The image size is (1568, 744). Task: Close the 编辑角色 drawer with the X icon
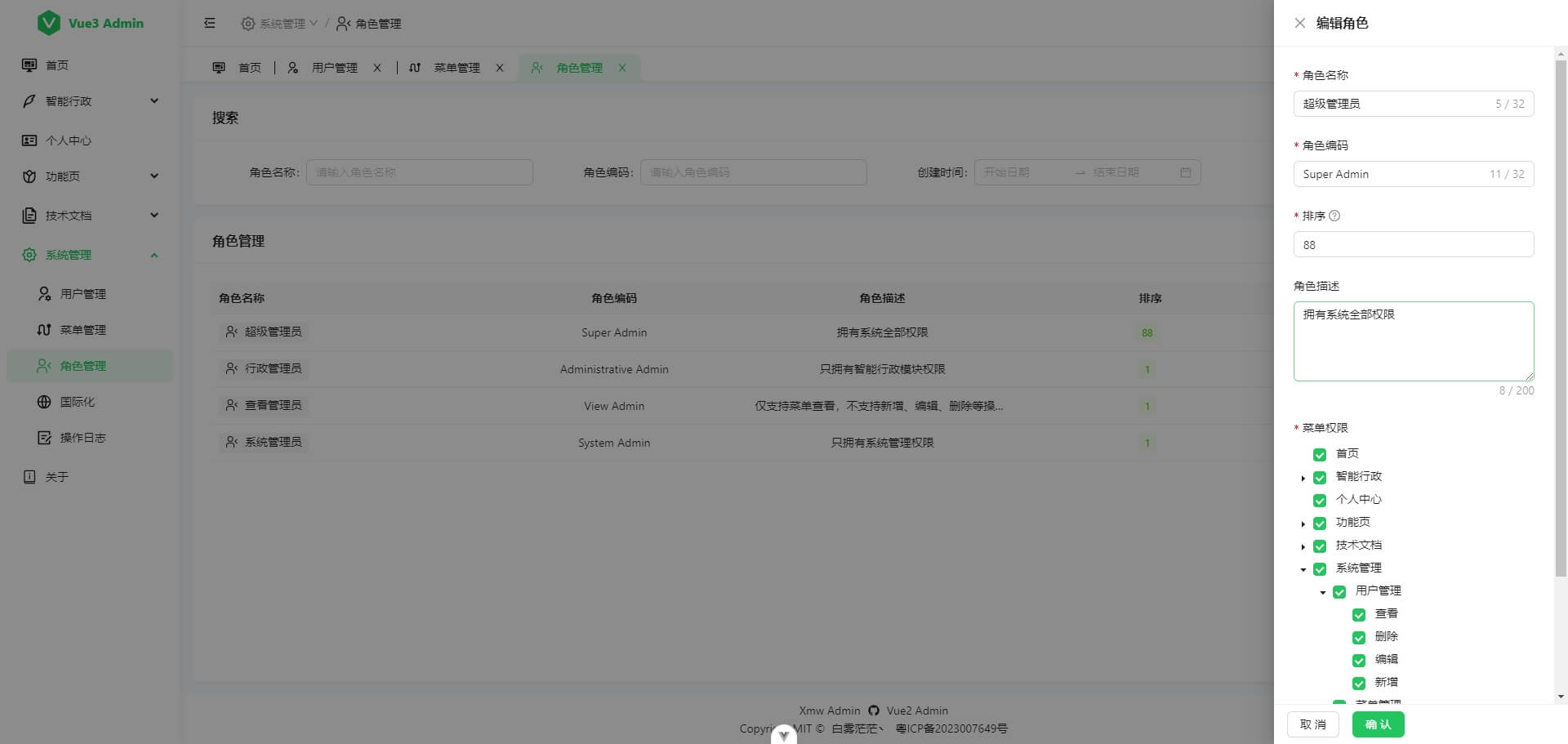1300,23
